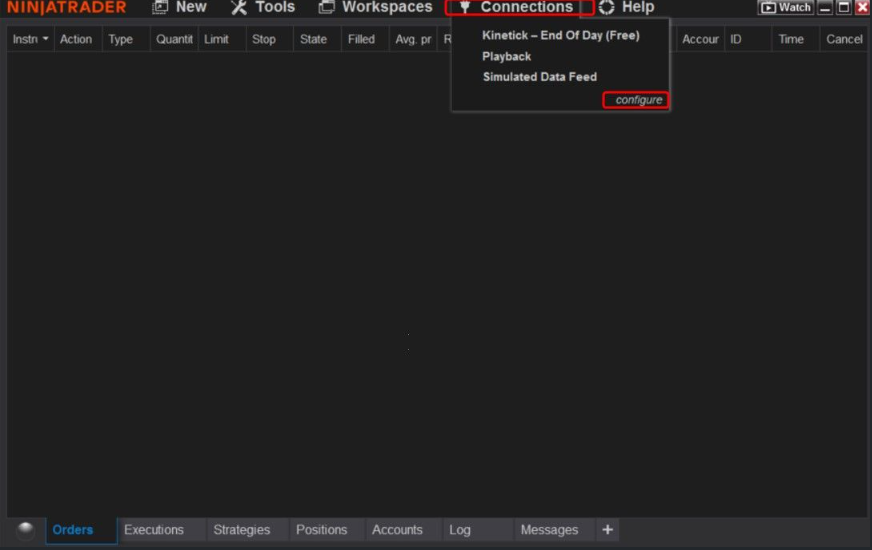Click the Avg. price column header

coord(413,39)
